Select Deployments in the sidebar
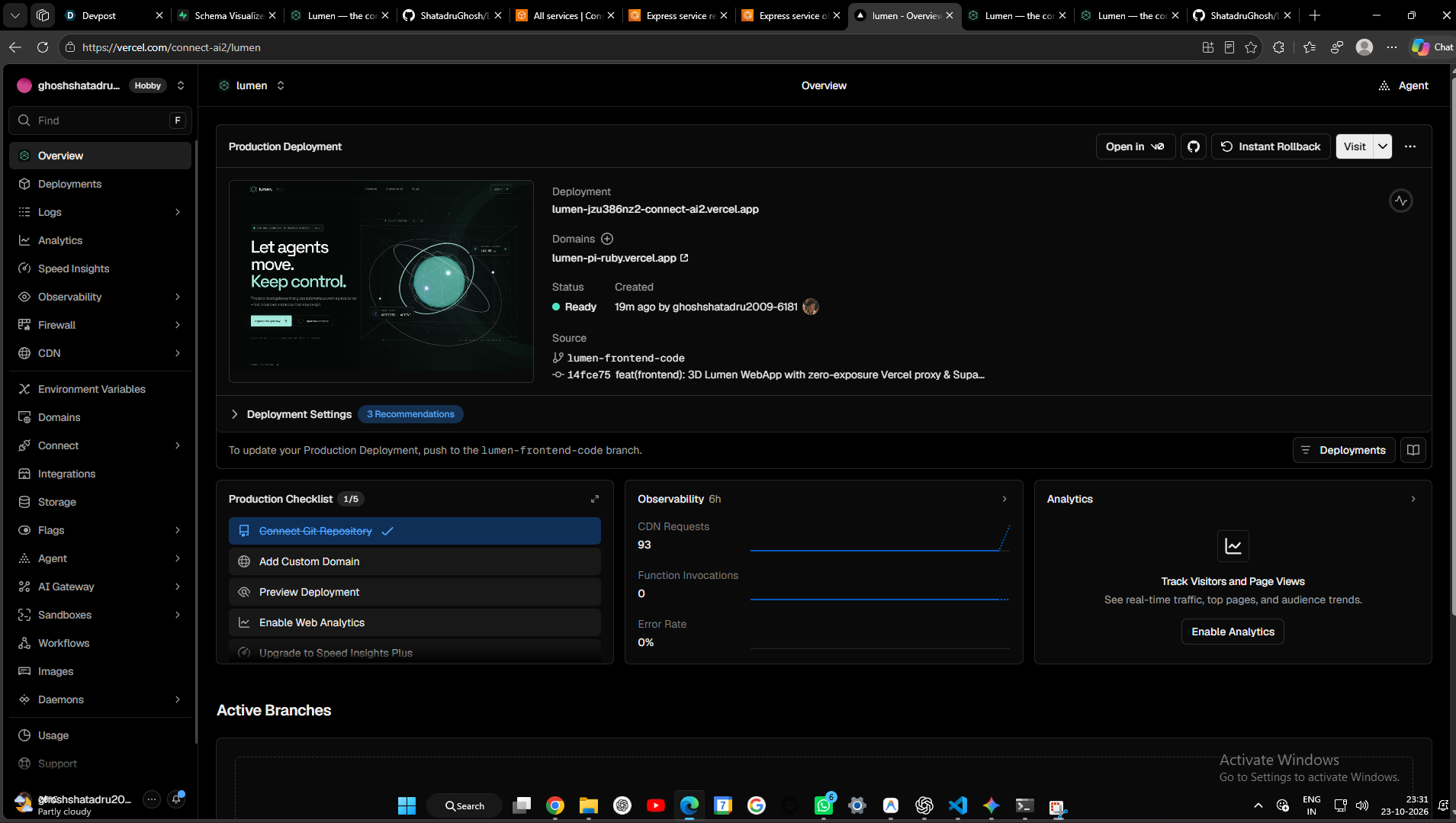Image resolution: width=1456 pixels, height=823 pixels. (x=100, y=184)
